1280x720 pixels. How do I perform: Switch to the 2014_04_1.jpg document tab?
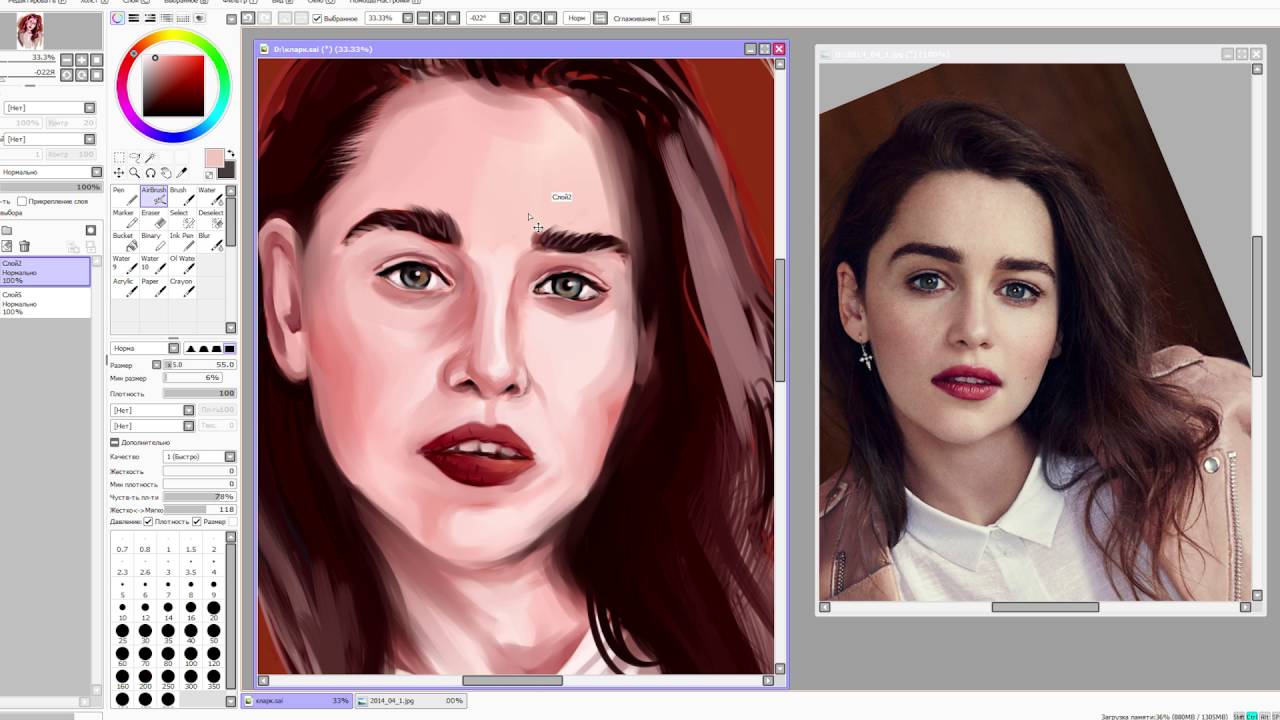[410, 701]
